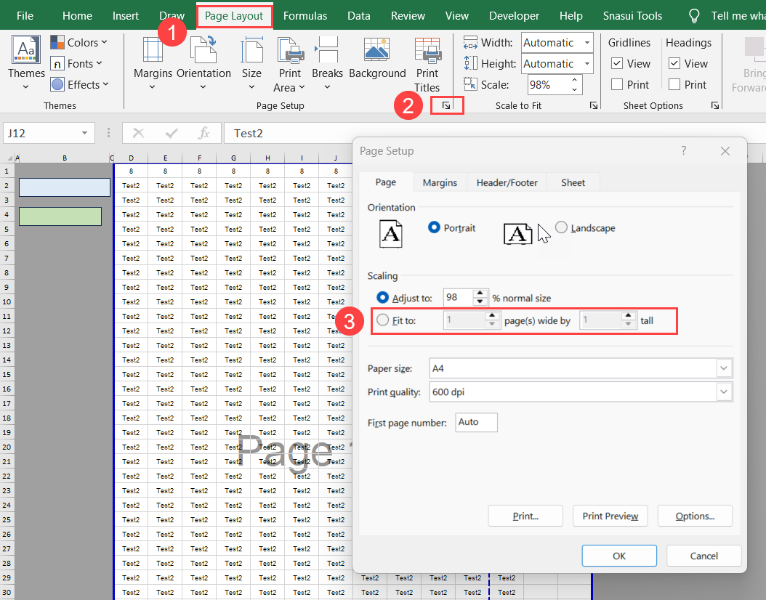Screen dimensions: 766x600
Task: Enable Headings Print checkbox
Action: (675, 85)
